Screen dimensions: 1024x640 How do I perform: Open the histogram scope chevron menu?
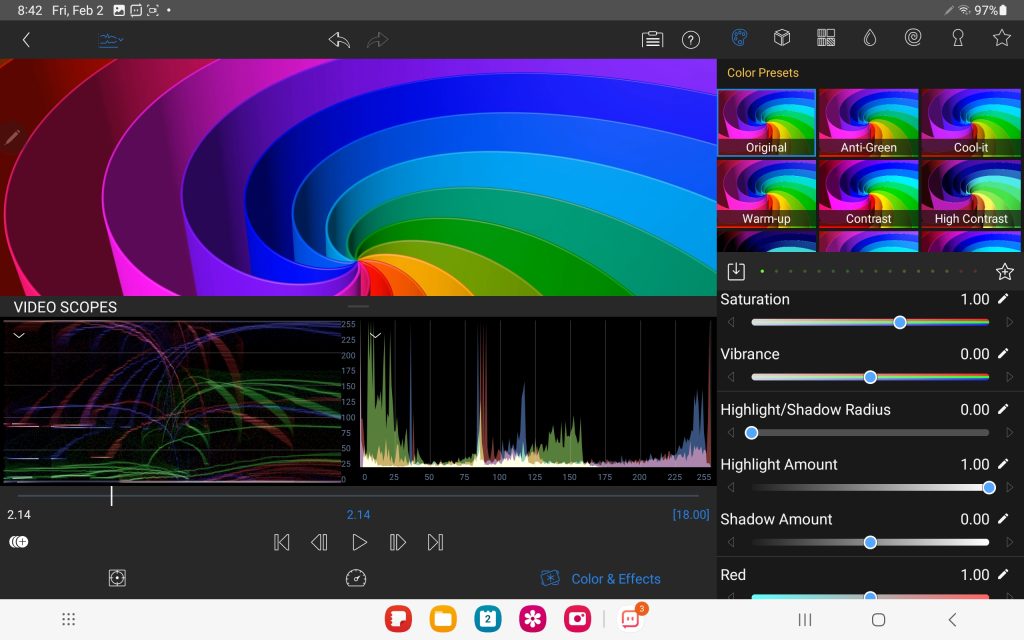(x=376, y=335)
